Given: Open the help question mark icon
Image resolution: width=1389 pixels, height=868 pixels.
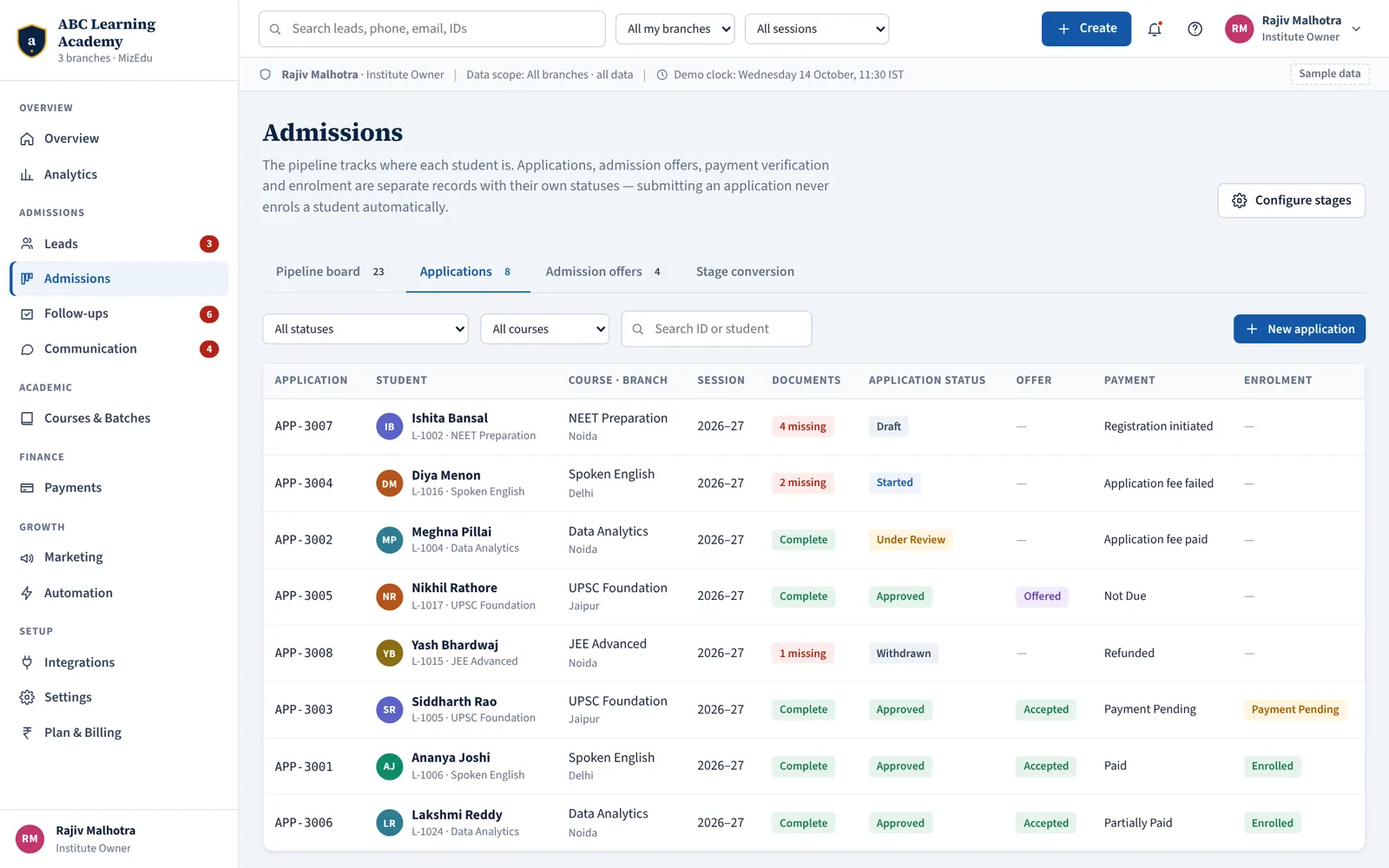Looking at the screenshot, I should click(1195, 29).
